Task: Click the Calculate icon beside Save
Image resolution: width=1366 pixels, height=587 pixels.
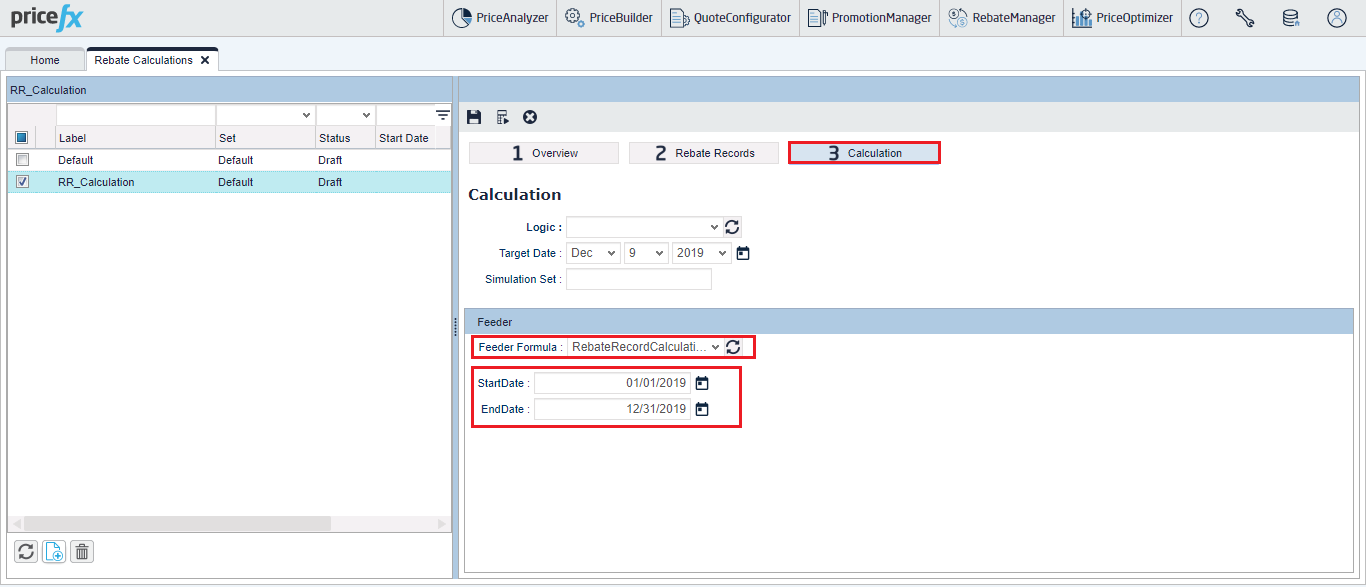Action: 502,117
